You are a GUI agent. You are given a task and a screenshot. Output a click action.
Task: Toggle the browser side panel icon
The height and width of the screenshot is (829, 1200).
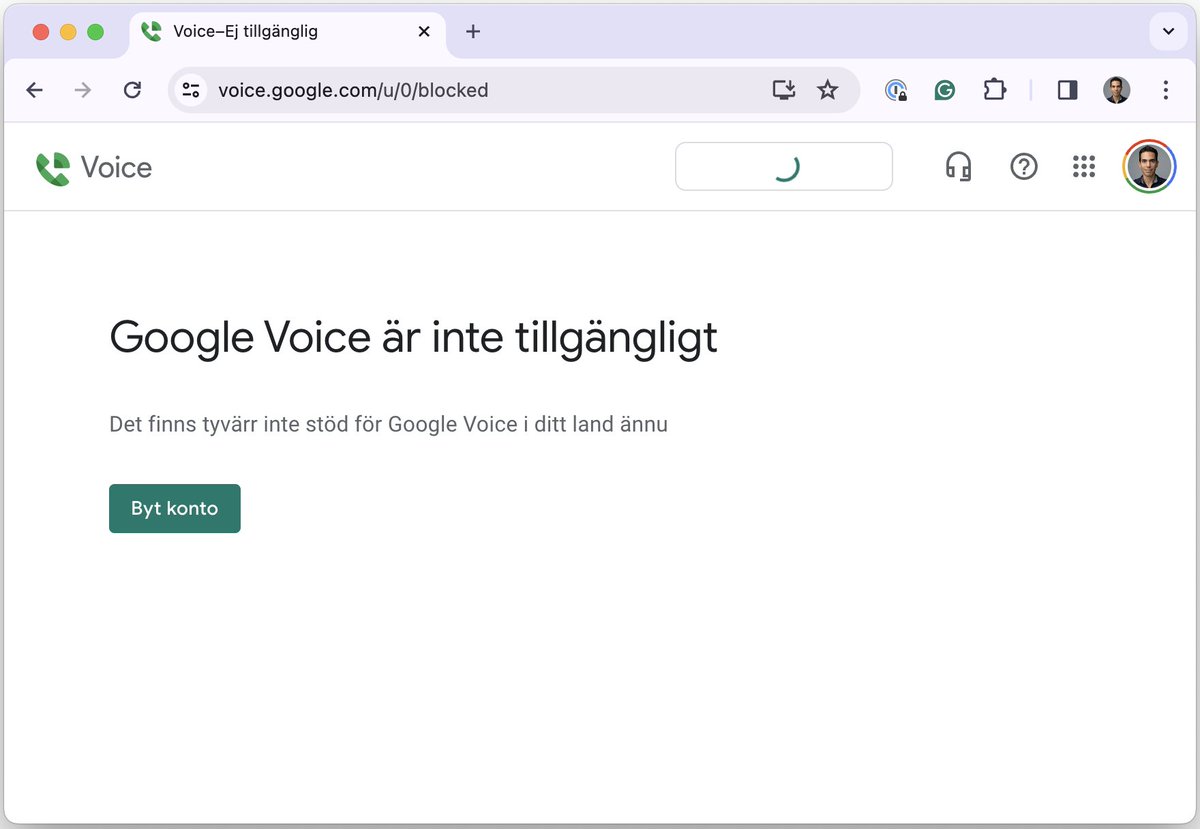point(1067,90)
